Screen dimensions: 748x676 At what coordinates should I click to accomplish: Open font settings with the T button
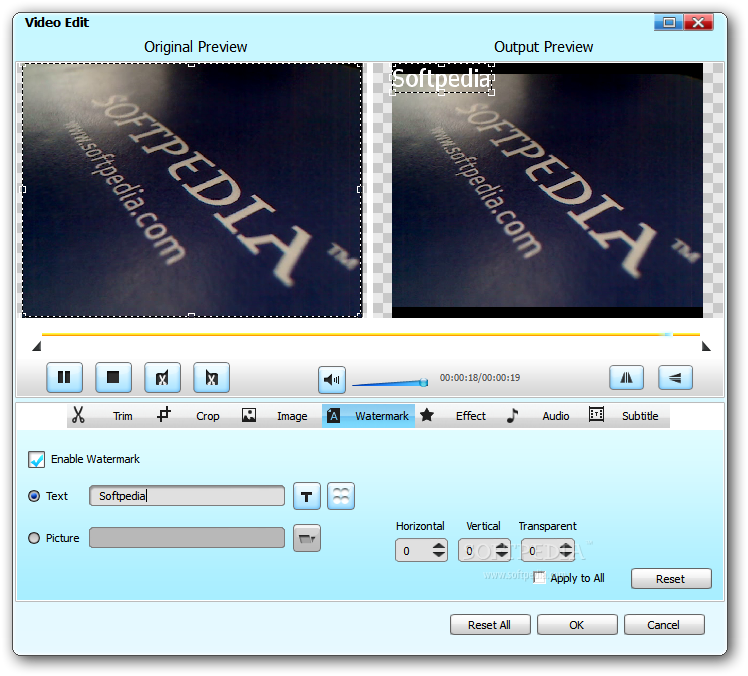coord(306,496)
